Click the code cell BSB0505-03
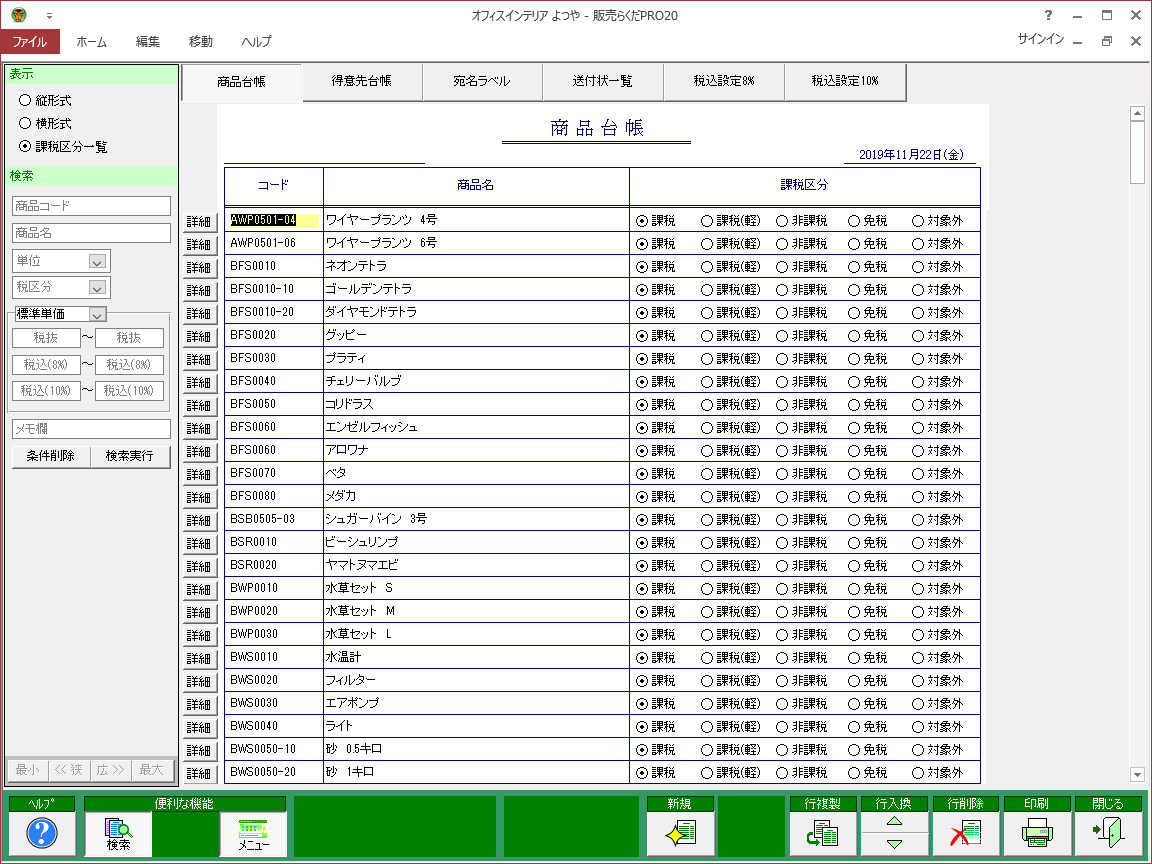This screenshot has width=1152, height=864. pos(262,519)
